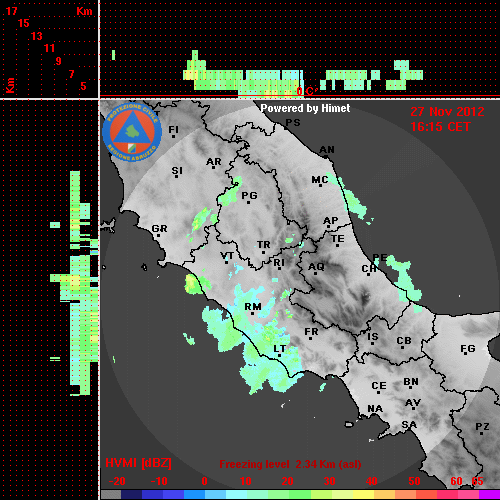Click the 17 km altitude scale label
500x500 pixels.
[x=11, y=11]
